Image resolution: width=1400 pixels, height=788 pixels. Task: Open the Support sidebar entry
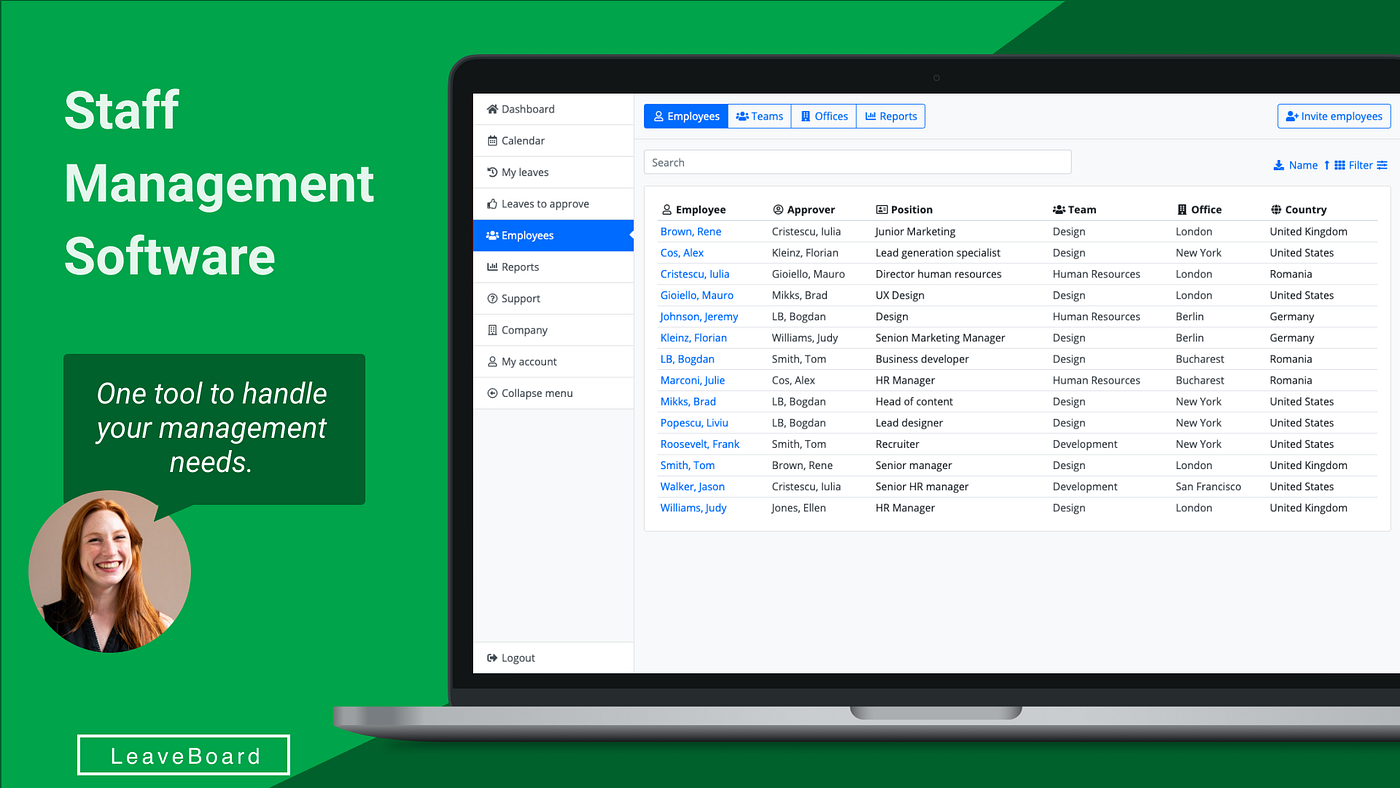click(553, 298)
